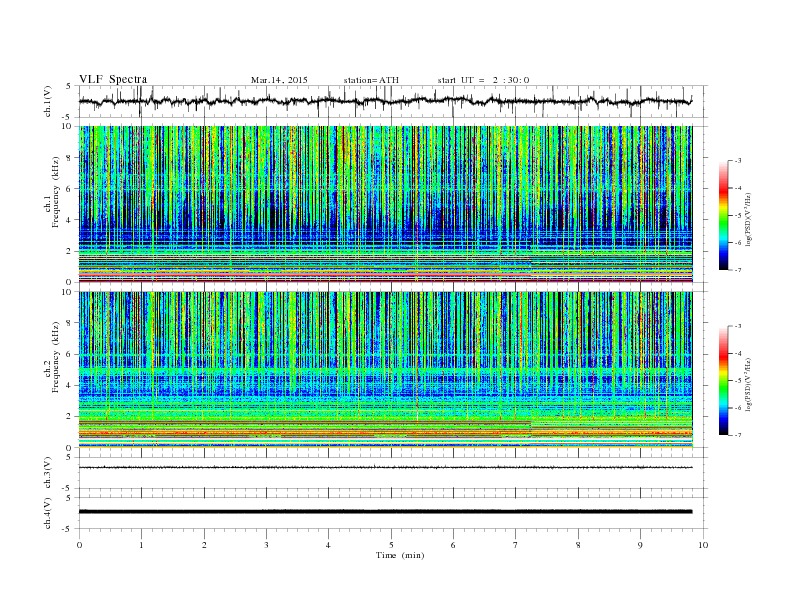Click the "-7" tick on ch.1 color bar
Image resolution: width=792 pixels, height=612 pixels.
coord(737,270)
